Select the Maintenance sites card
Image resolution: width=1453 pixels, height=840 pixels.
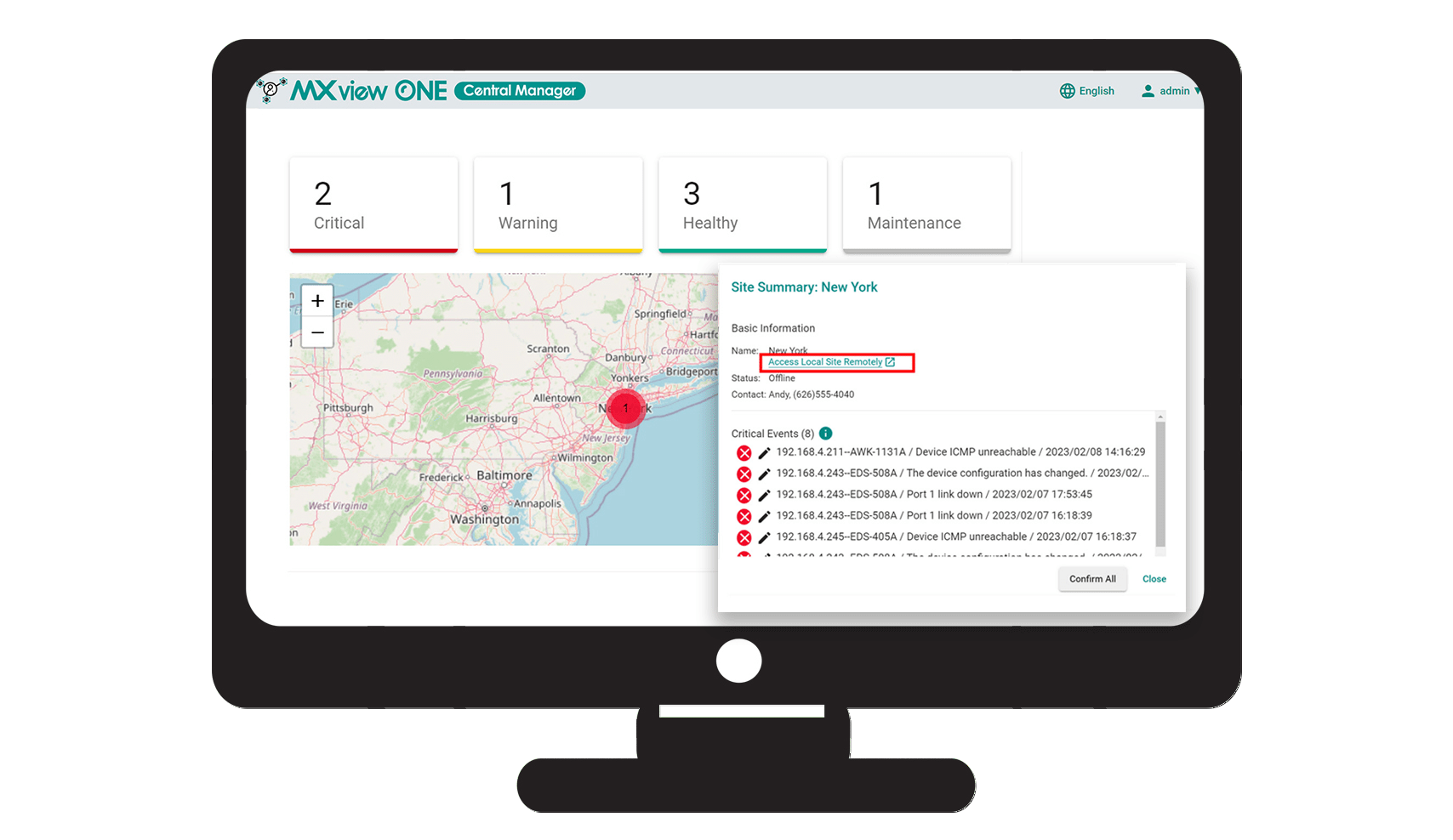pyautogui.click(x=926, y=205)
